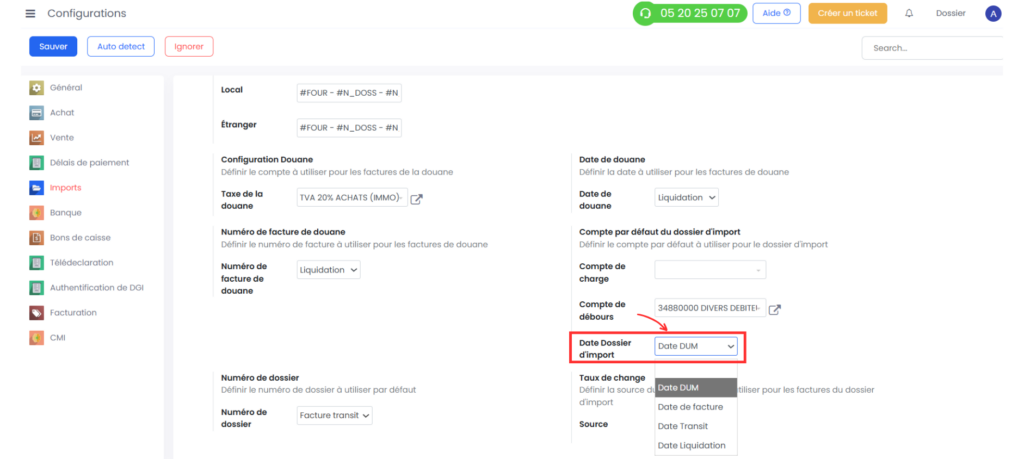The height and width of the screenshot is (459, 1024).
Task: Click the notification bell icon
Action: point(908,14)
